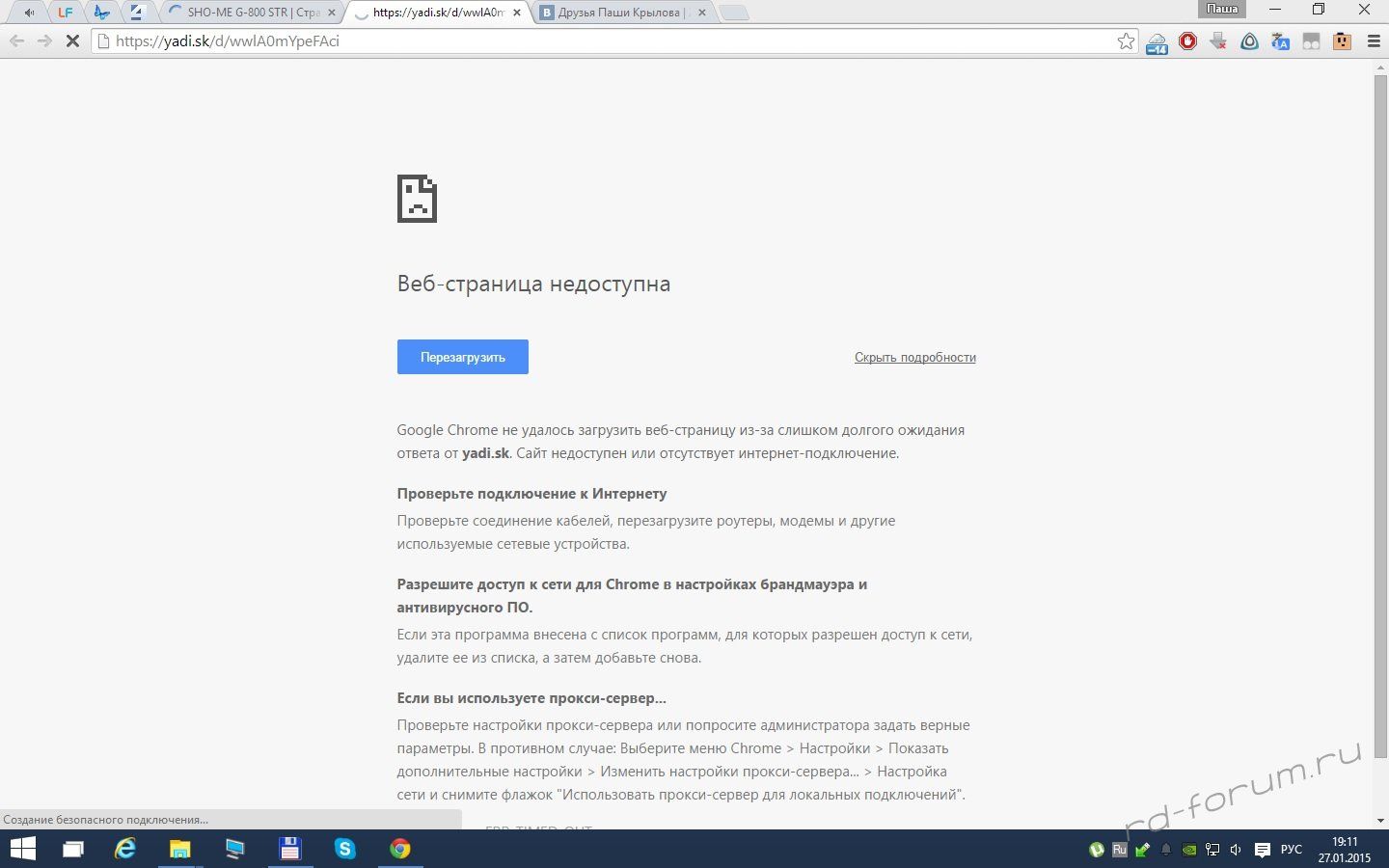Click the scrollbar down arrow
This screenshot has width=1389, height=868.
point(1380,821)
